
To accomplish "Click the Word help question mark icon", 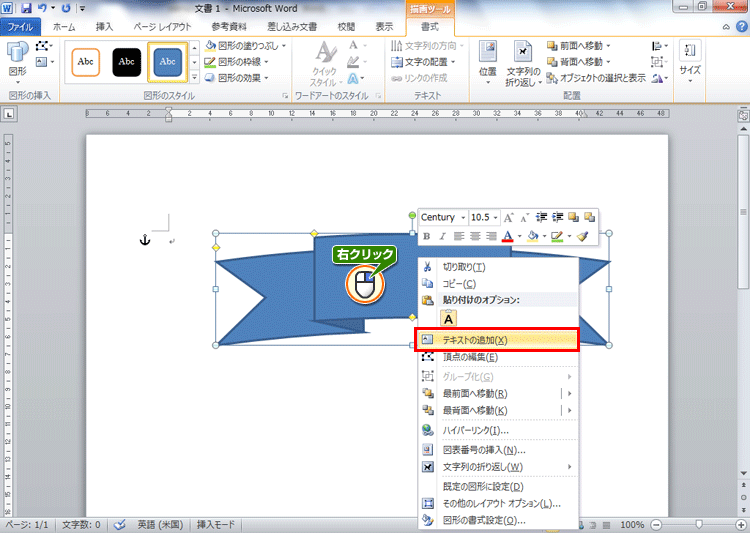I will [741, 27].
